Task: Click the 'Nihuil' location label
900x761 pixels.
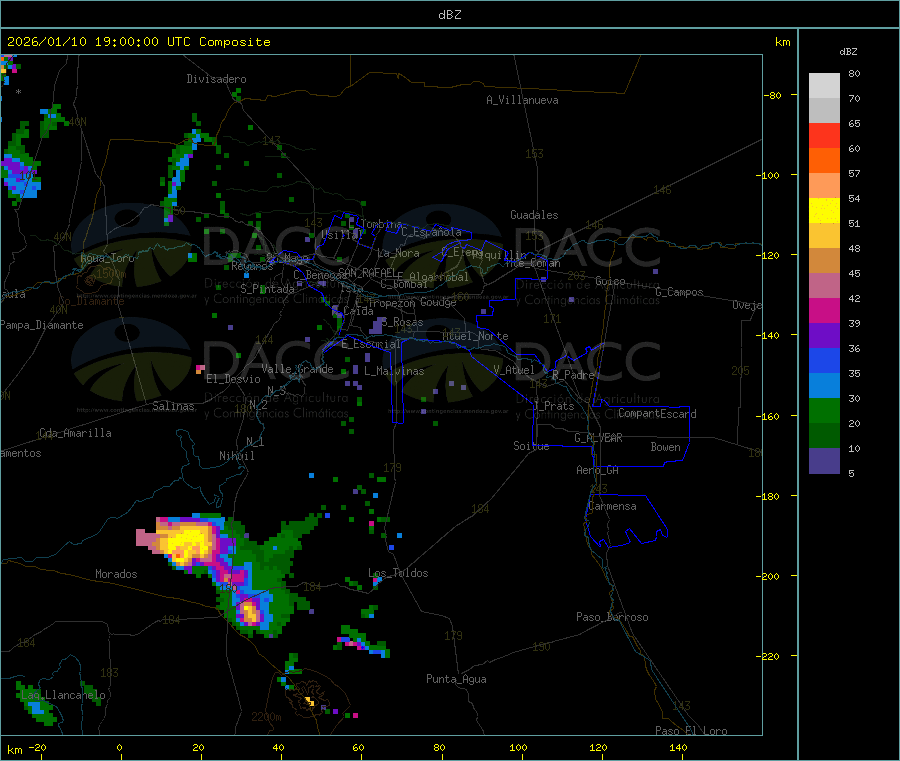Action: pyautogui.click(x=236, y=456)
